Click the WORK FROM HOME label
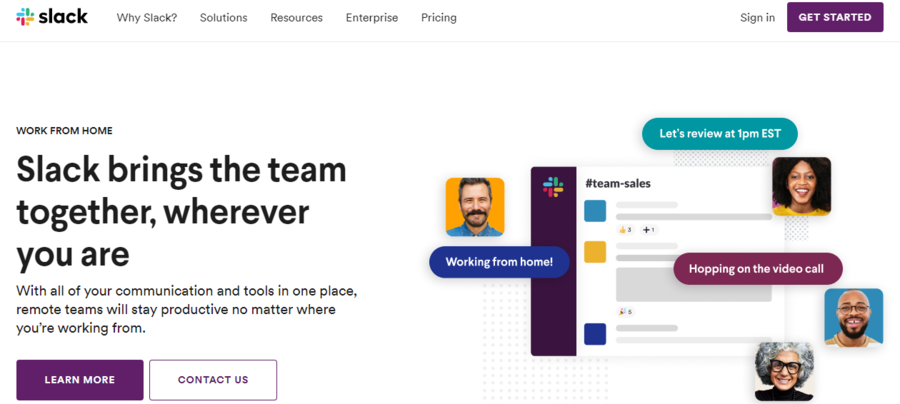This screenshot has height=404, width=900. click(64, 131)
